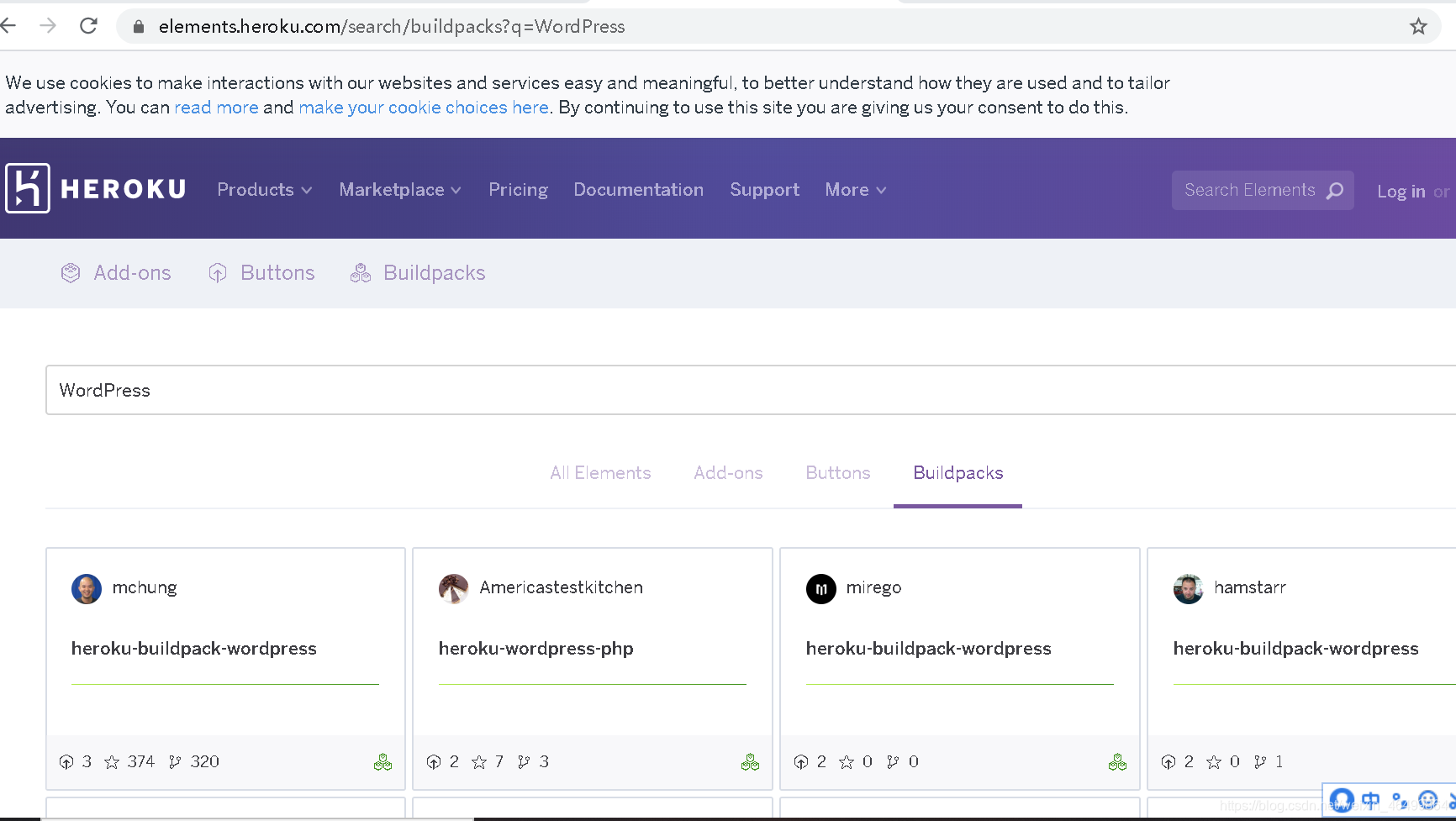Open hamstarr's heroku-buildpack-wordpress title
This screenshot has height=821, width=1456.
tap(1296, 649)
